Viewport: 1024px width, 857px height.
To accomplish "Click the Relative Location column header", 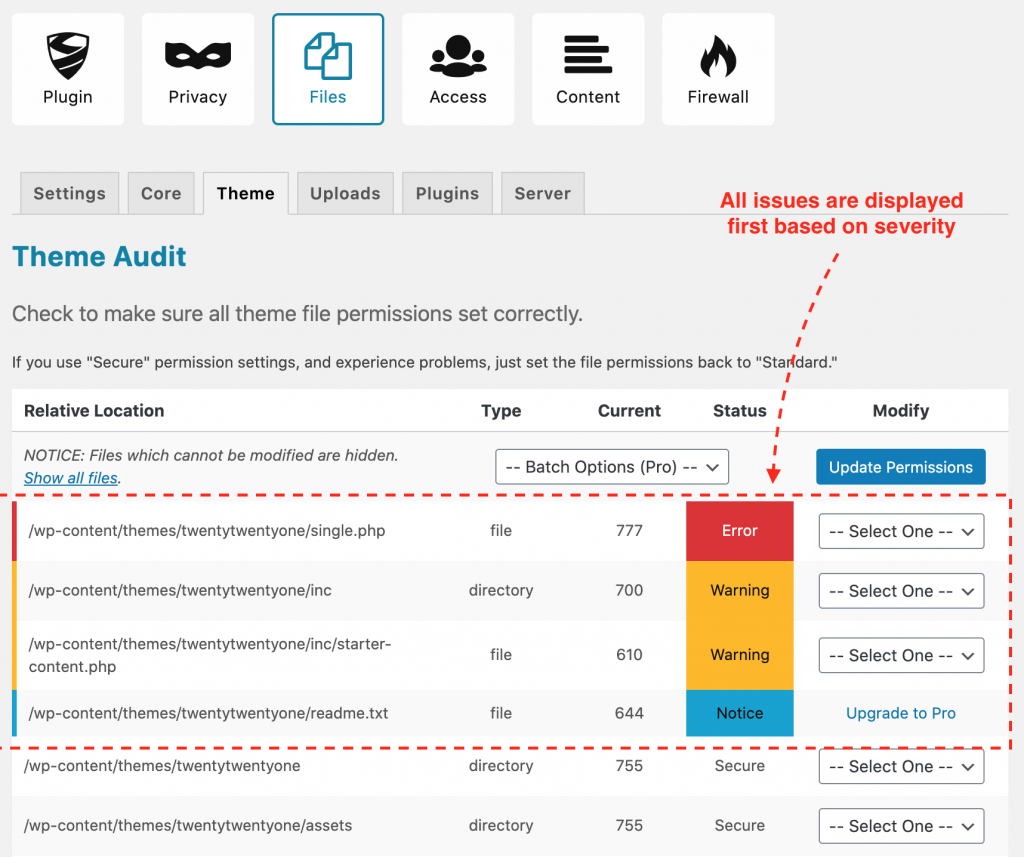I will (94, 411).
